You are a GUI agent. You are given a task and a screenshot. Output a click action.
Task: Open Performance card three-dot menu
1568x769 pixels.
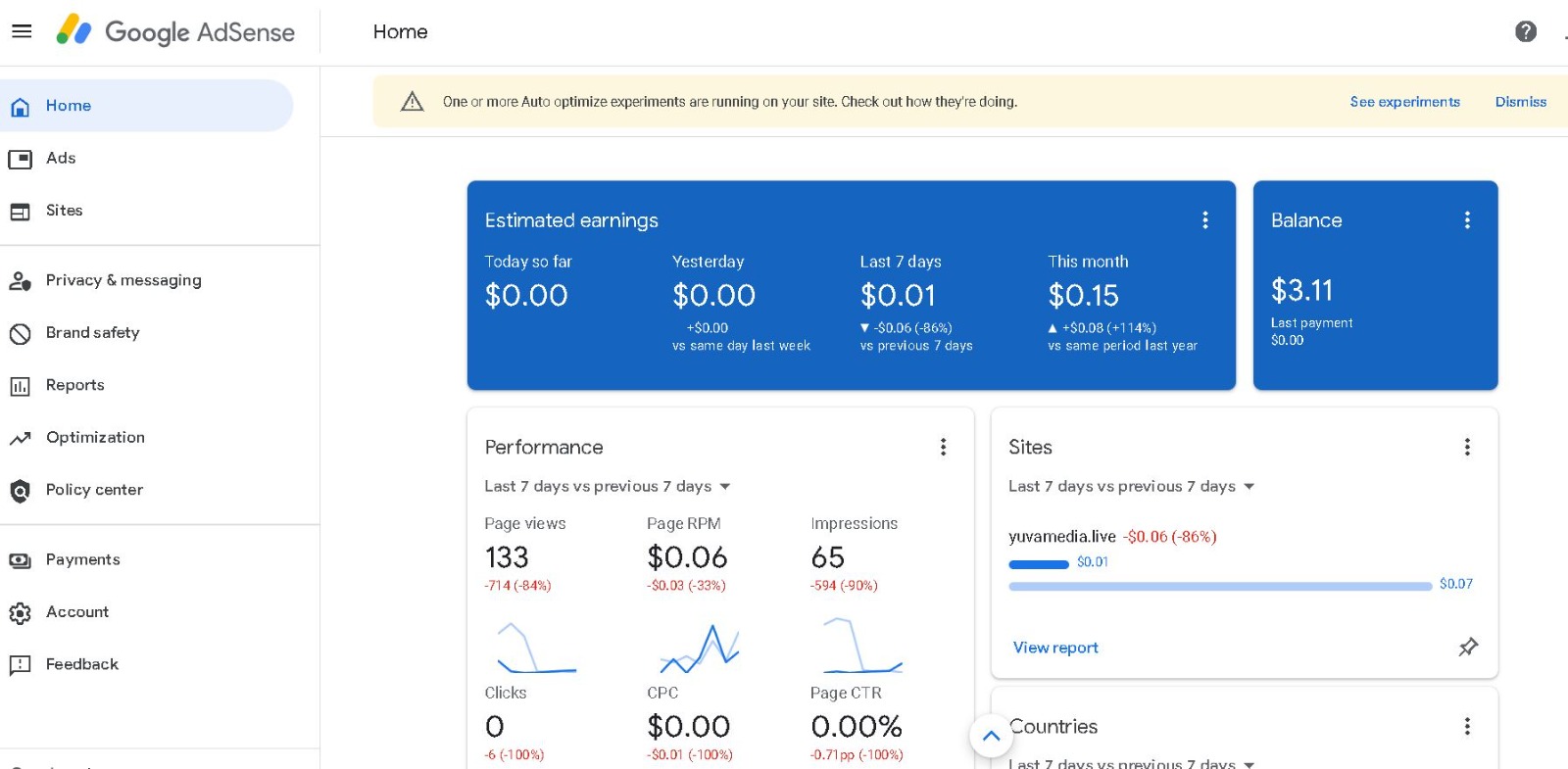click(943, 448)
